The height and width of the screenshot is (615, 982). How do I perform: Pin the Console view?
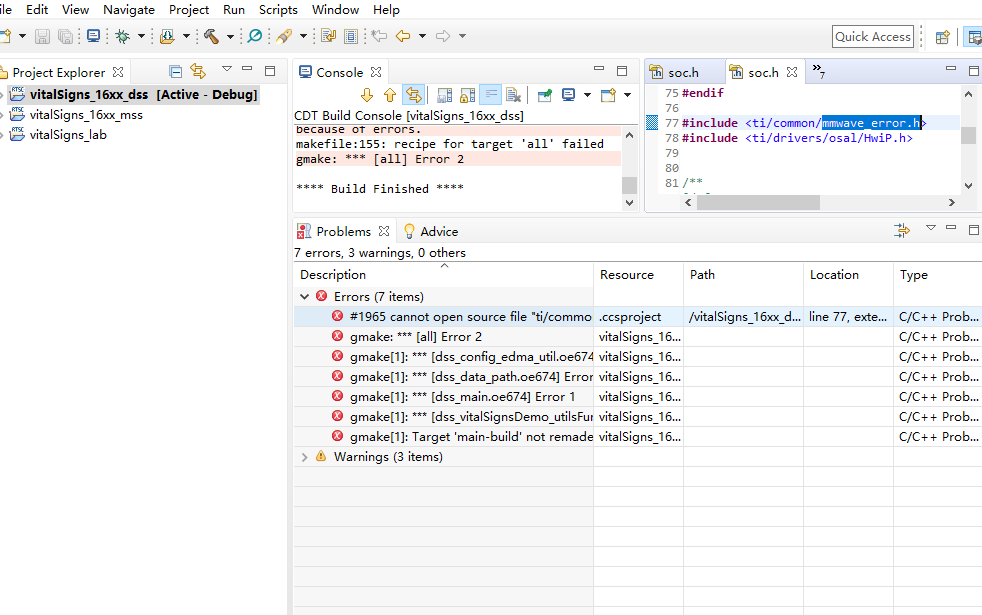(x=545, y=95)
